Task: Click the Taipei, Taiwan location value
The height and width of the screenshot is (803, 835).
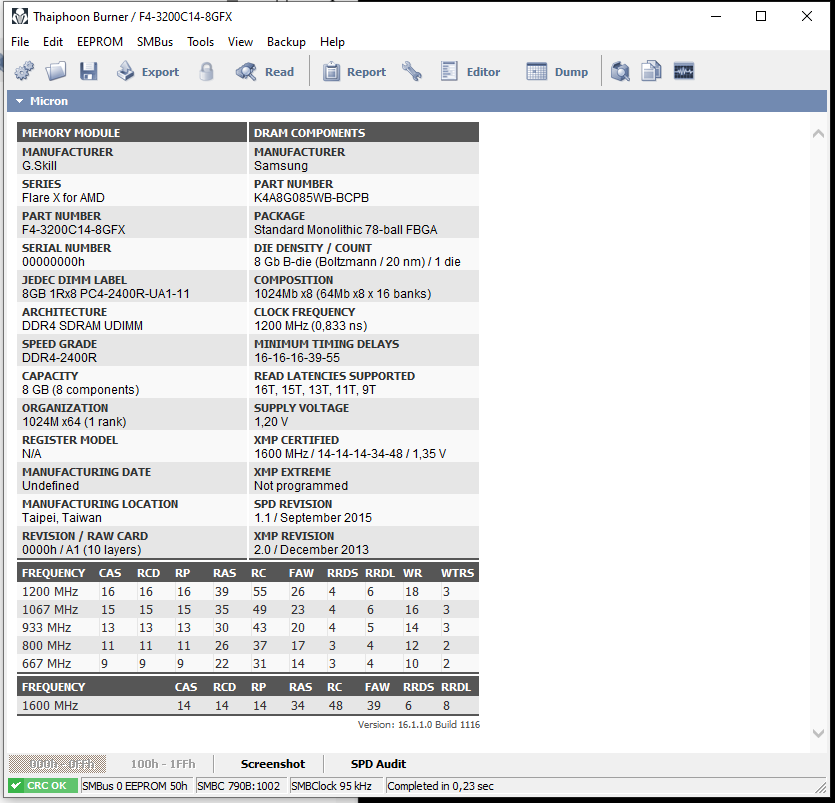Action: (62, 518)
